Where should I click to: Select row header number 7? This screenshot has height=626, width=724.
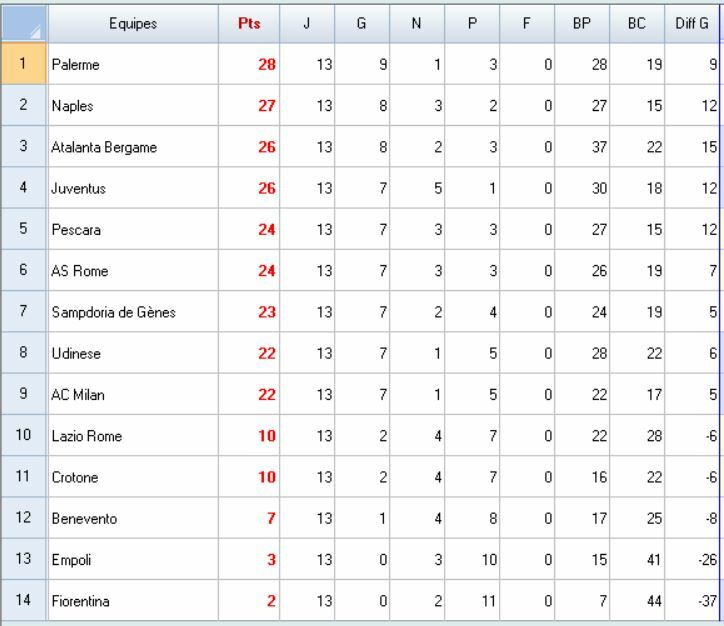24,312
